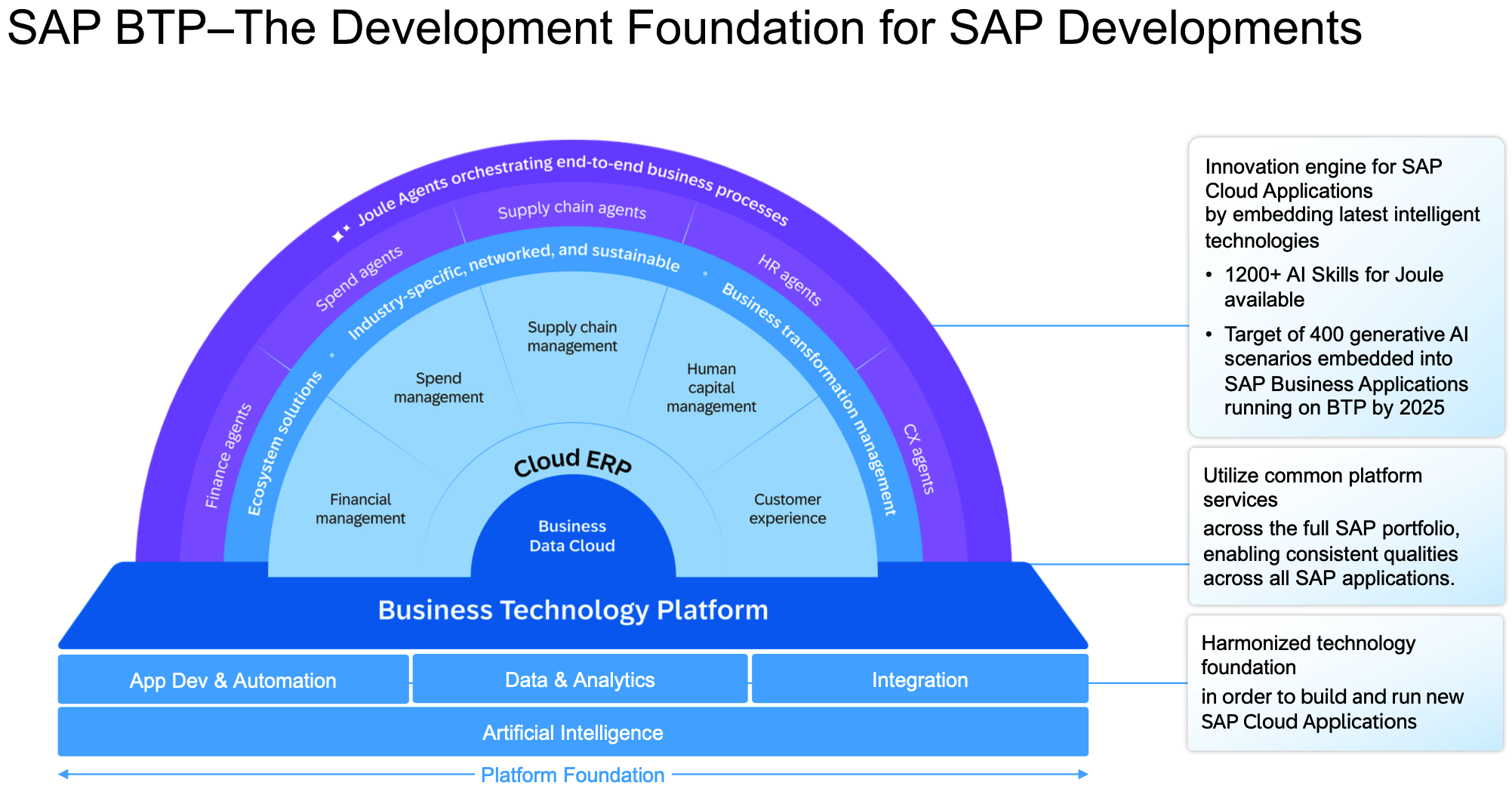The width and height of the screenshot is (1512, 792).
Task: Select the Human capital management segment
Action: (711, 387)
